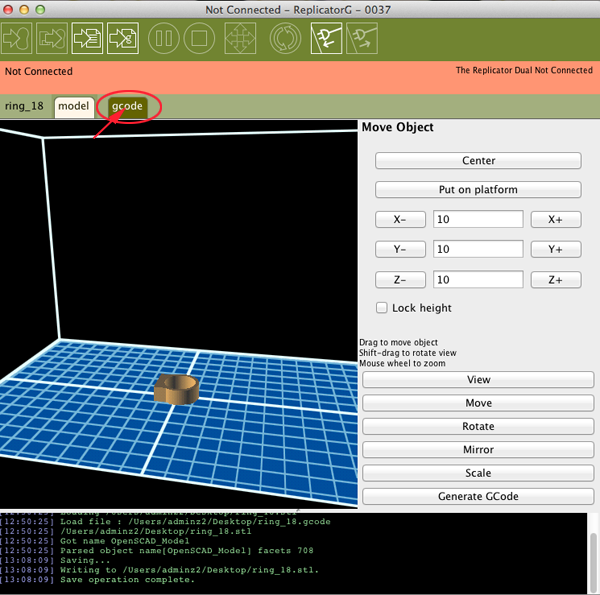This screenshot has width=600, height=595.
Task: Select the Move mode button
Action: tap(478, 403)
